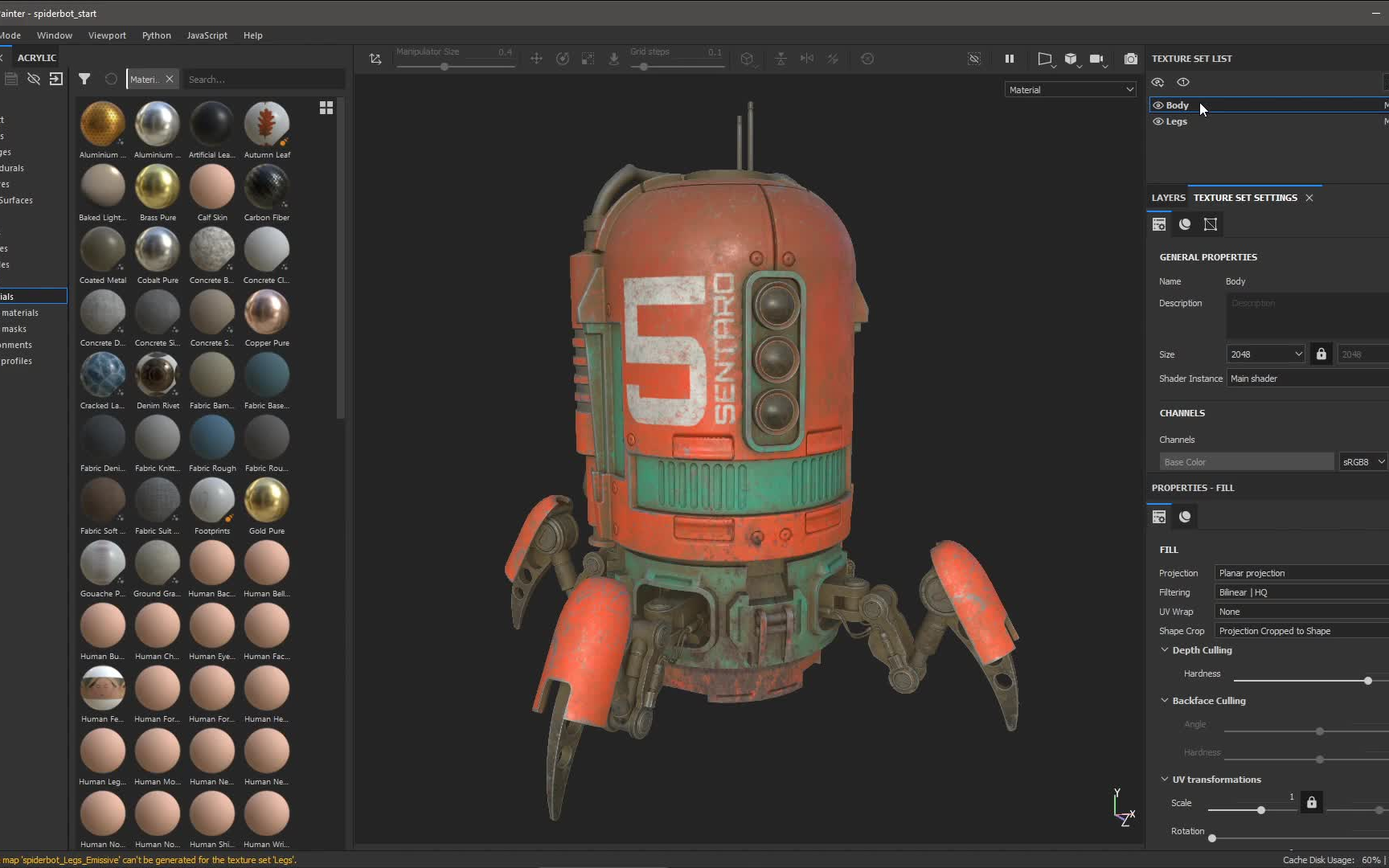Image resolution: width=1389 pixels, height=868 pixels.
Task: Close the Texture Set Settings tab
Action: tap(1309, 198)
